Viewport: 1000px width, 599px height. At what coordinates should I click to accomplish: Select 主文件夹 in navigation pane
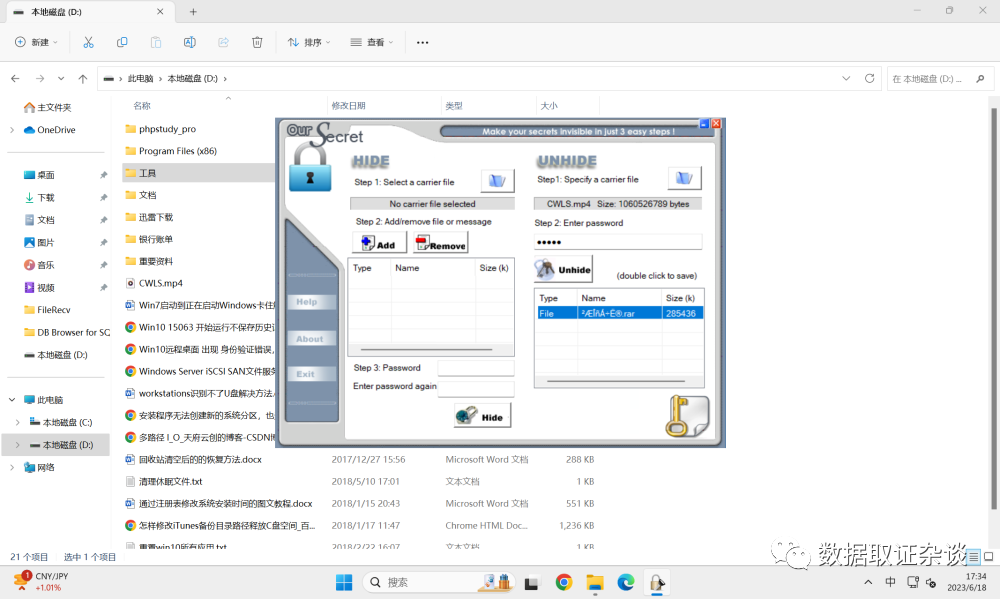[47, 107]
